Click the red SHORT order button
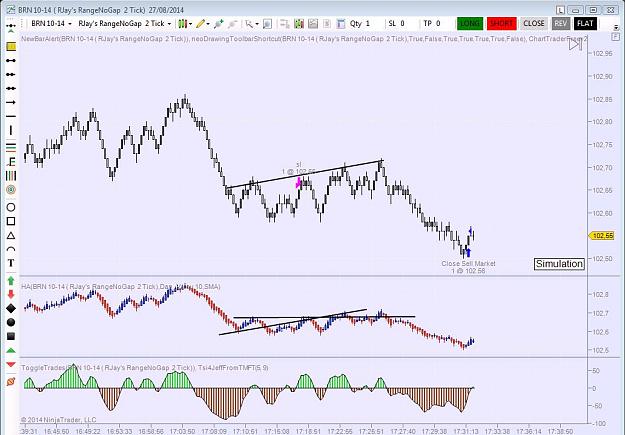Viewport: 625px width, 435px height. pos(501,24)
